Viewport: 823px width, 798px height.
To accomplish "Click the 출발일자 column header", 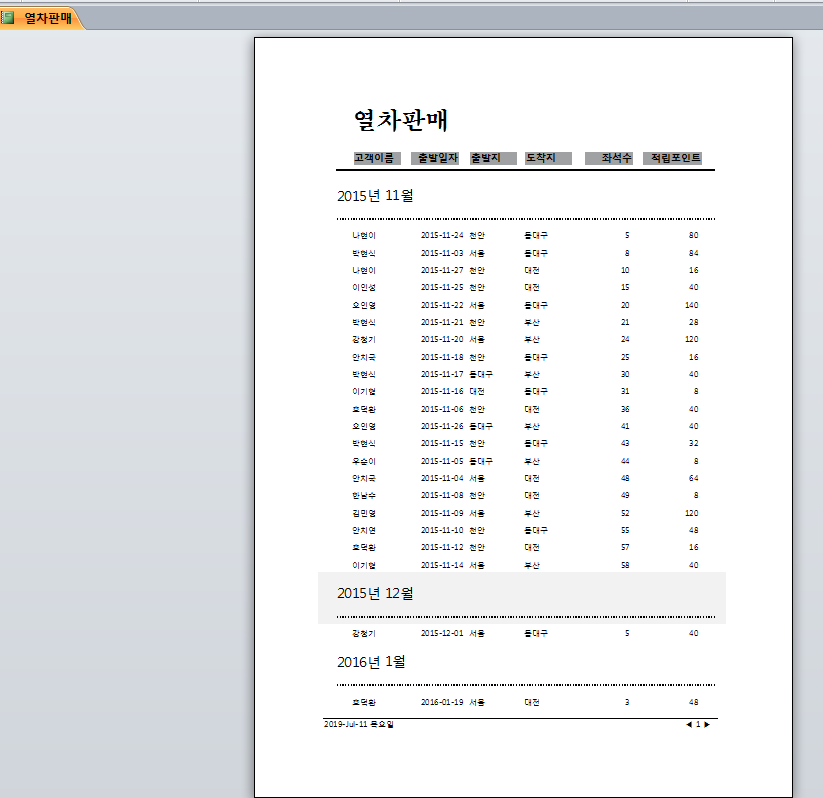I will click(436, 158).
